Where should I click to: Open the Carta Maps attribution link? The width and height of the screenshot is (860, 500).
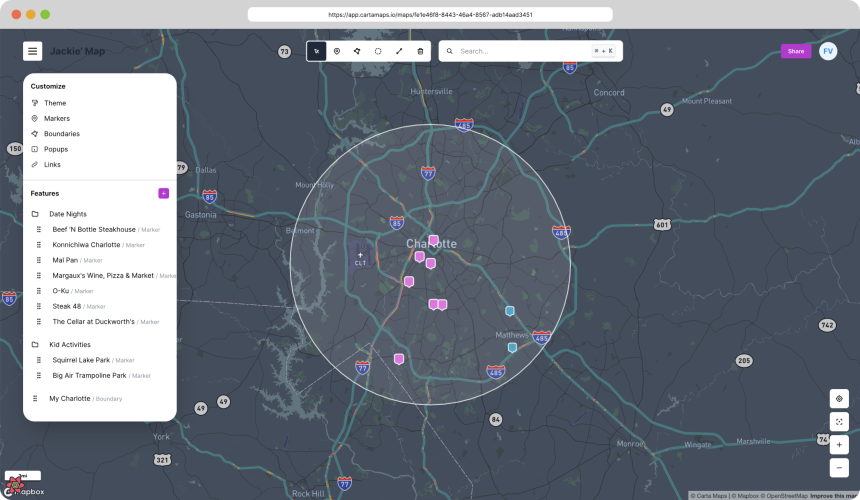click(709, 496)
